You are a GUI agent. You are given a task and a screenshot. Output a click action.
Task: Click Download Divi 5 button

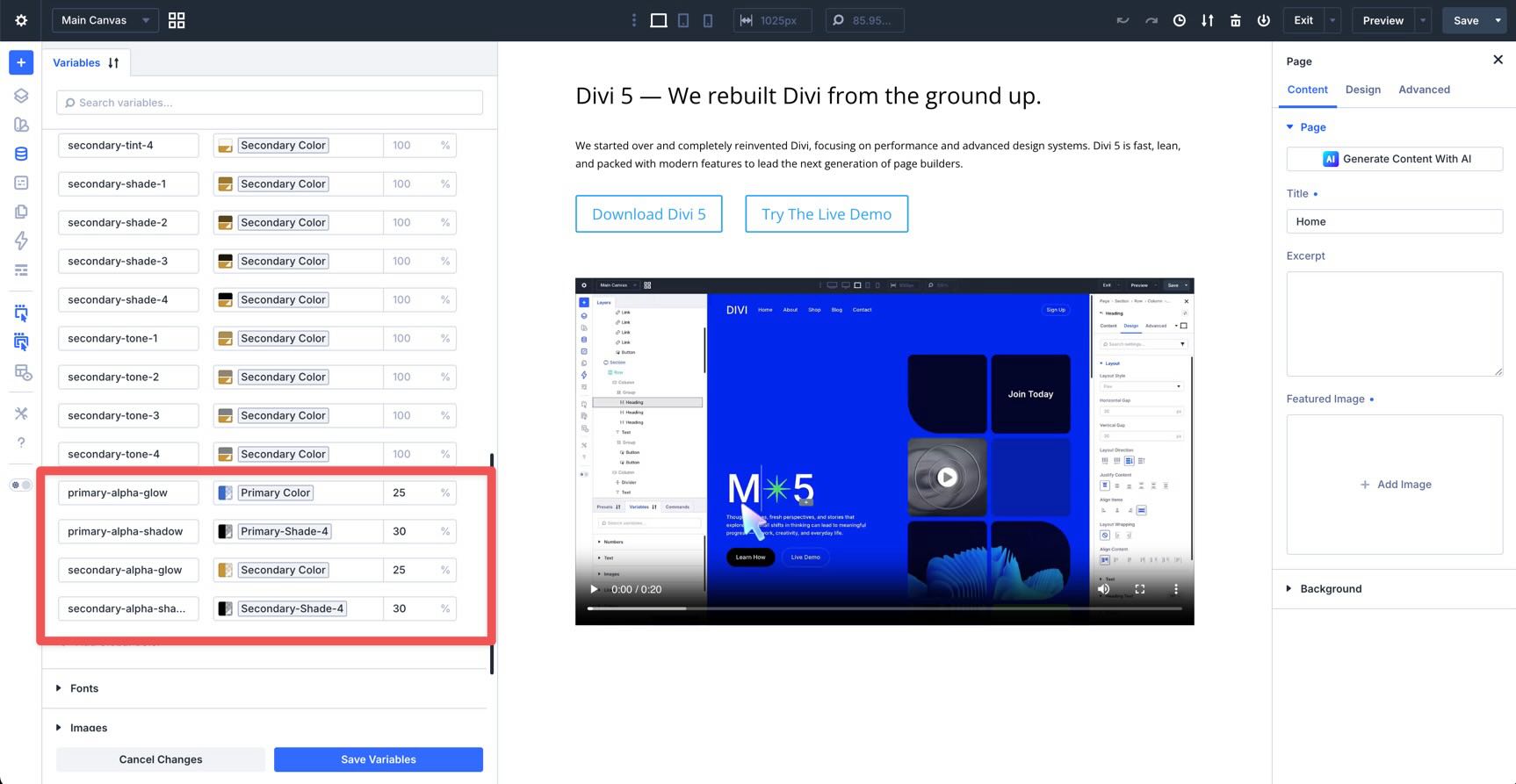(649, 214)
